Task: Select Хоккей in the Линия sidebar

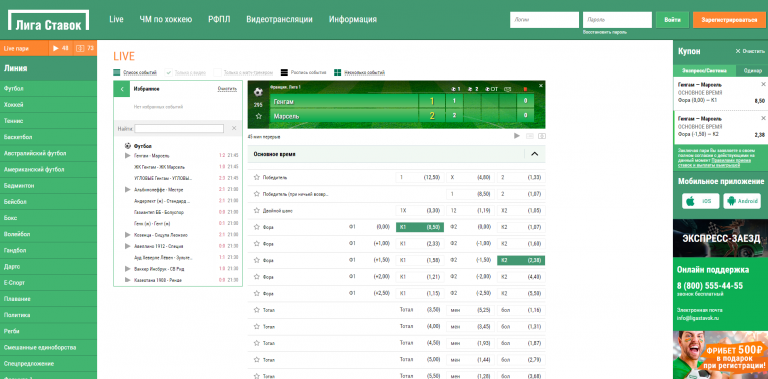Action: (x=48, y=105)
